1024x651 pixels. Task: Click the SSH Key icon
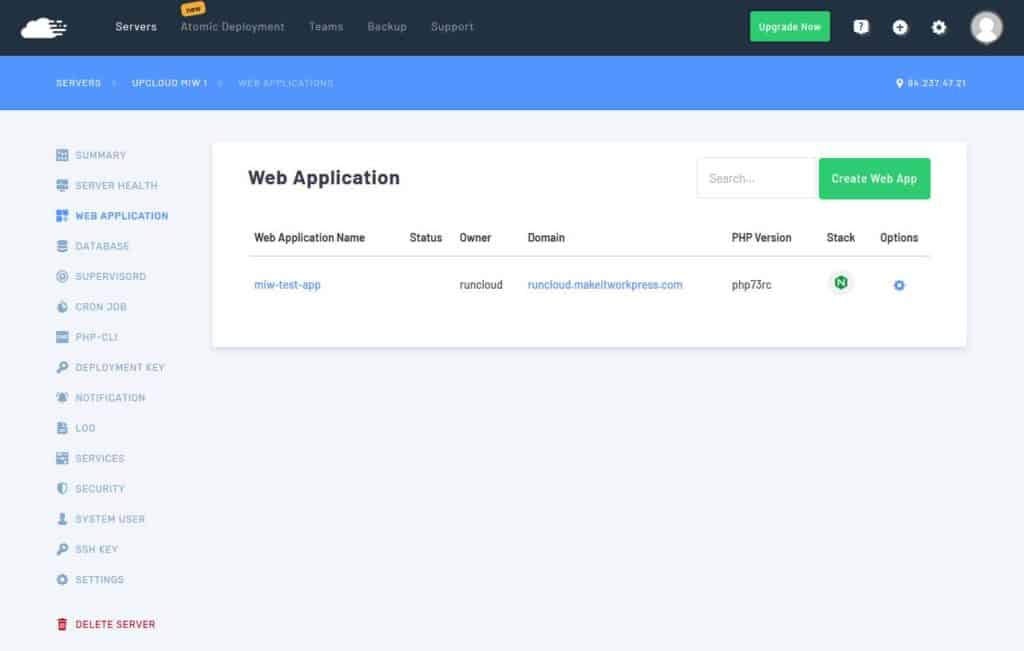[62, 549]
